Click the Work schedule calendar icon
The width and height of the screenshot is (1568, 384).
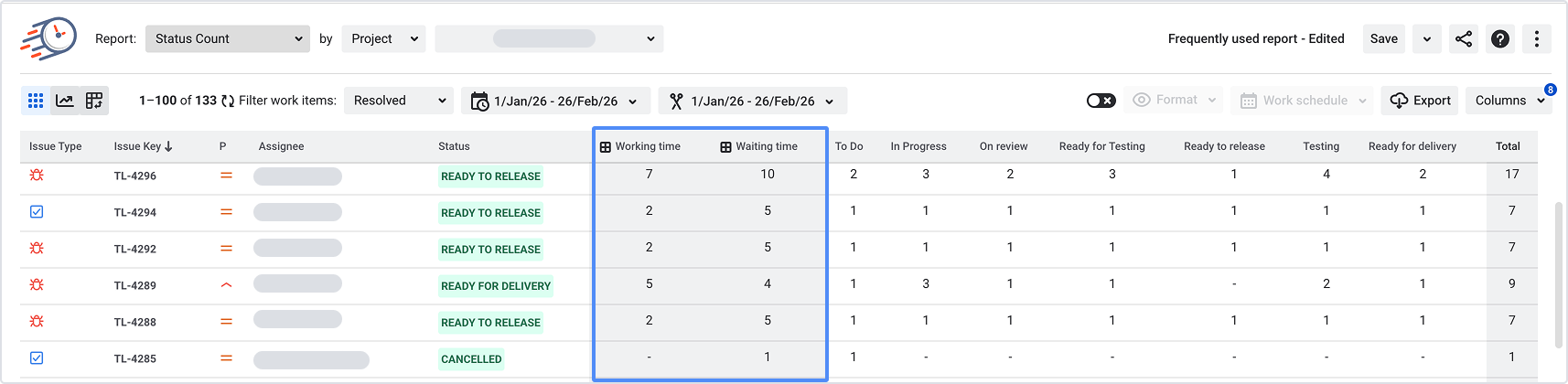(x=1249, y=101)
